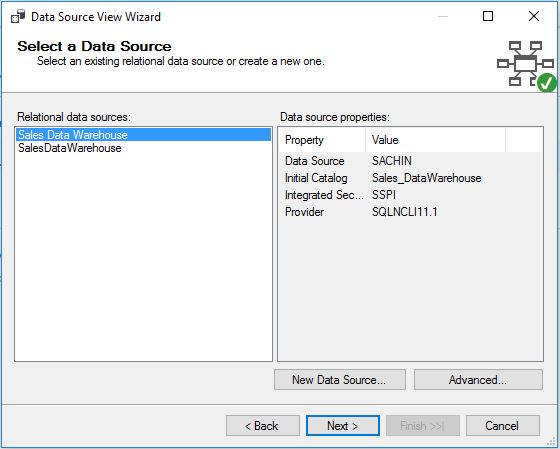Click the data source diagram icon with checkmark
Screen dimensions: 560x449
click(x=526, y=66)
